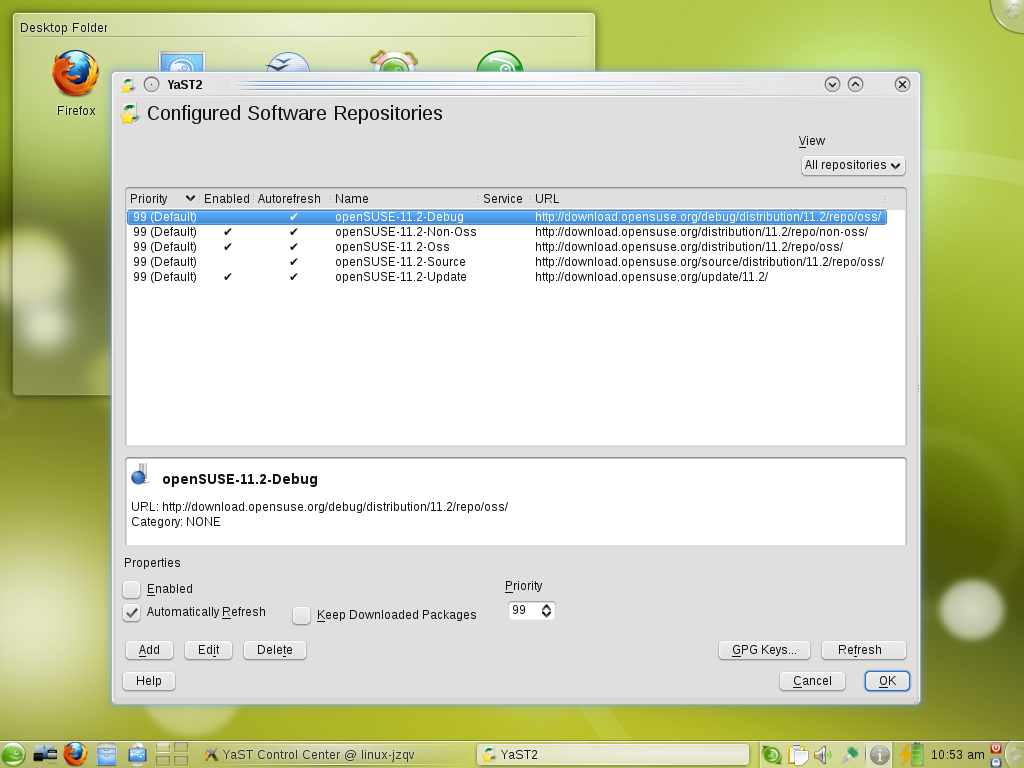Delete the selected repository

pos(275,650)
